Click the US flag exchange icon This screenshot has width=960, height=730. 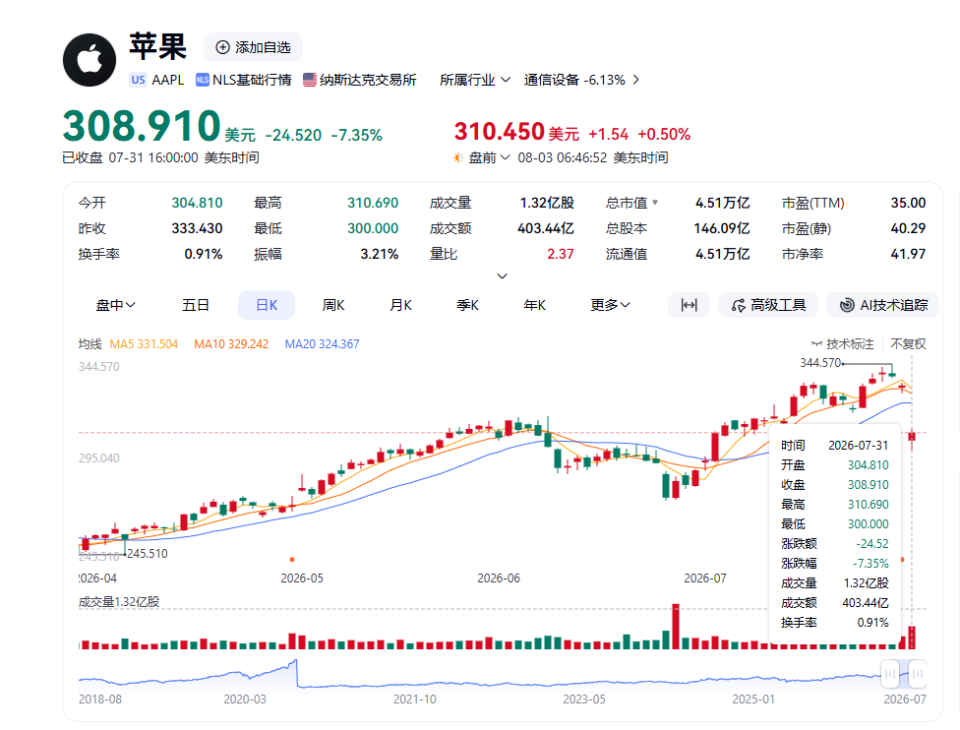(310, 80)
